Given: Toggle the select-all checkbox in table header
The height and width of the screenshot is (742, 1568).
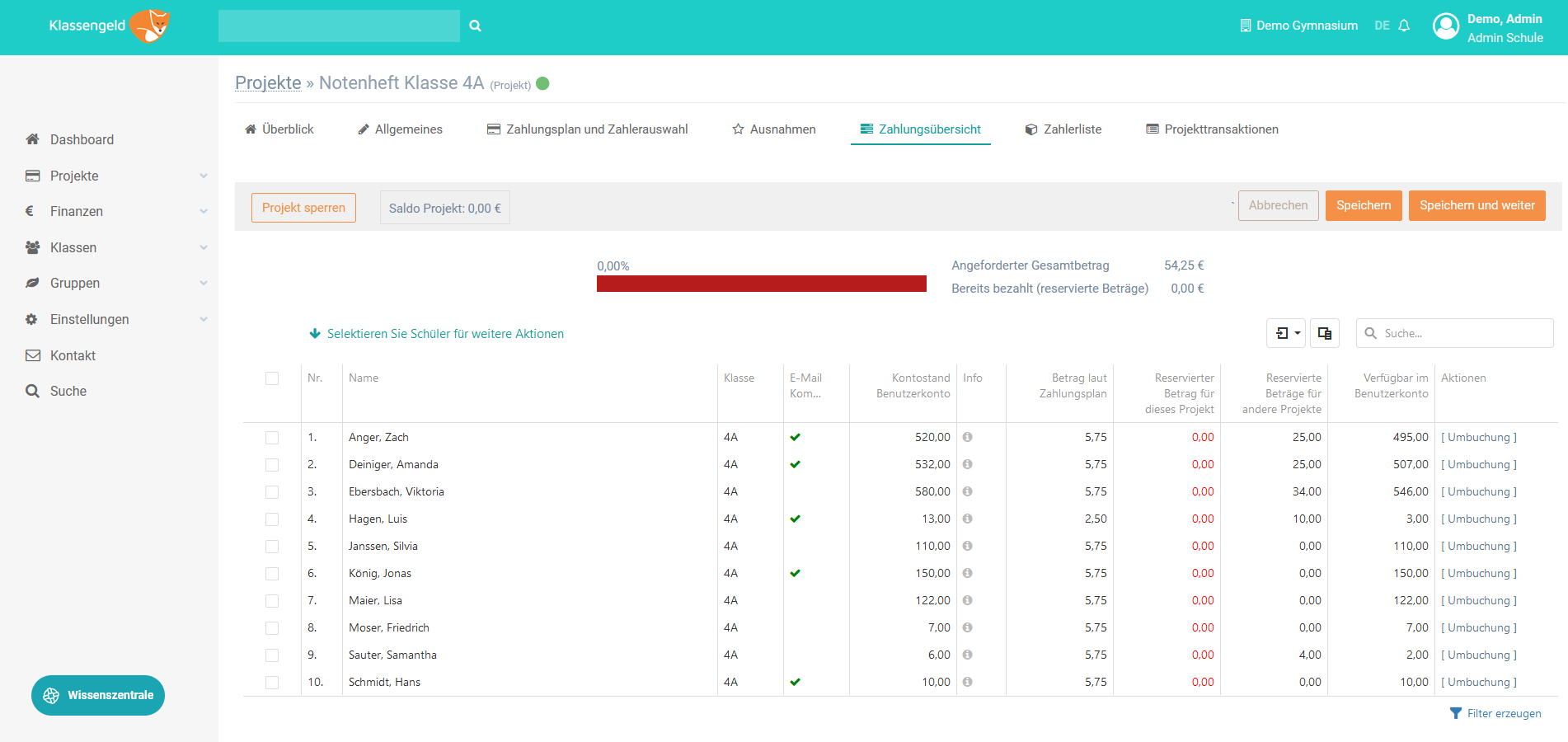Looking at the screenshot, I should point(272,378).
